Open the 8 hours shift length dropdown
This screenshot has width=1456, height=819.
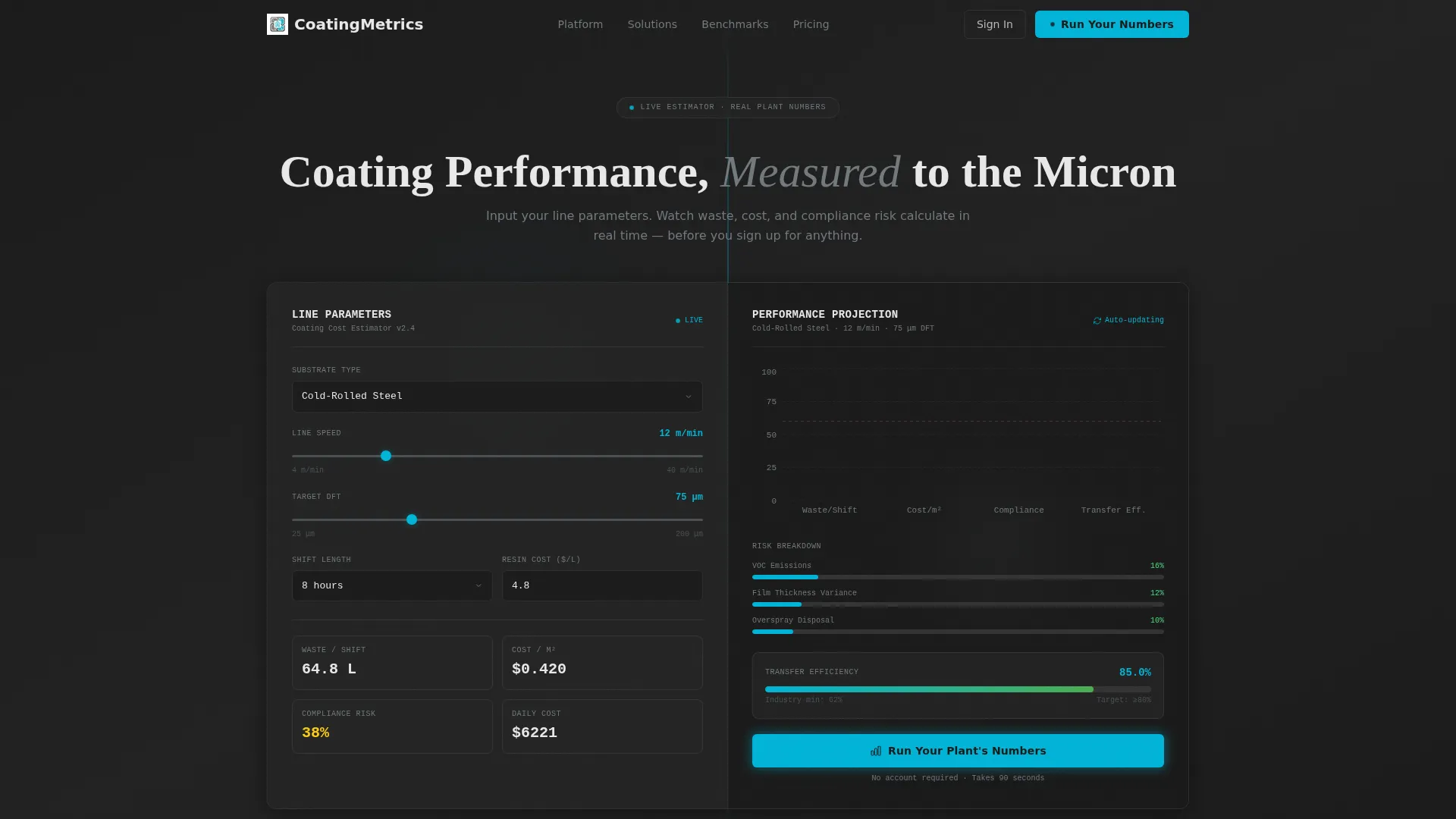392,585
